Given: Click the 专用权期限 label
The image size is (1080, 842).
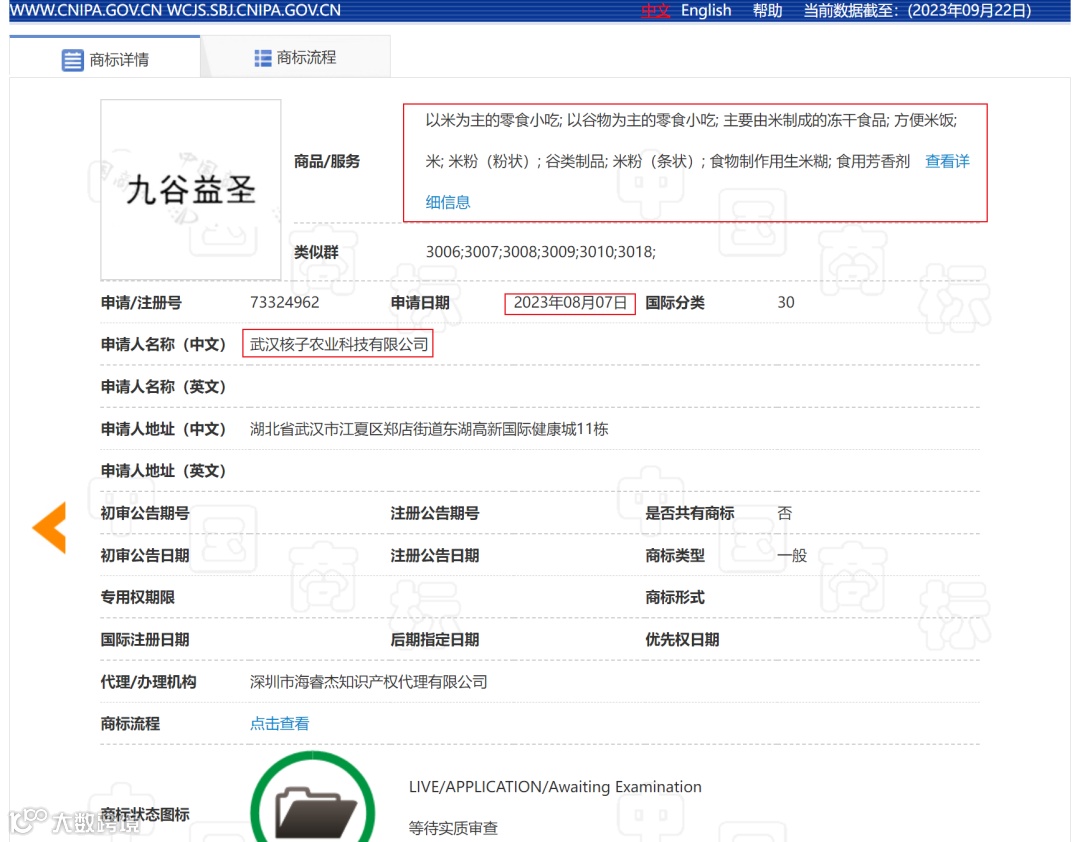Looking at the screenshot, I should tap(138, 597).
